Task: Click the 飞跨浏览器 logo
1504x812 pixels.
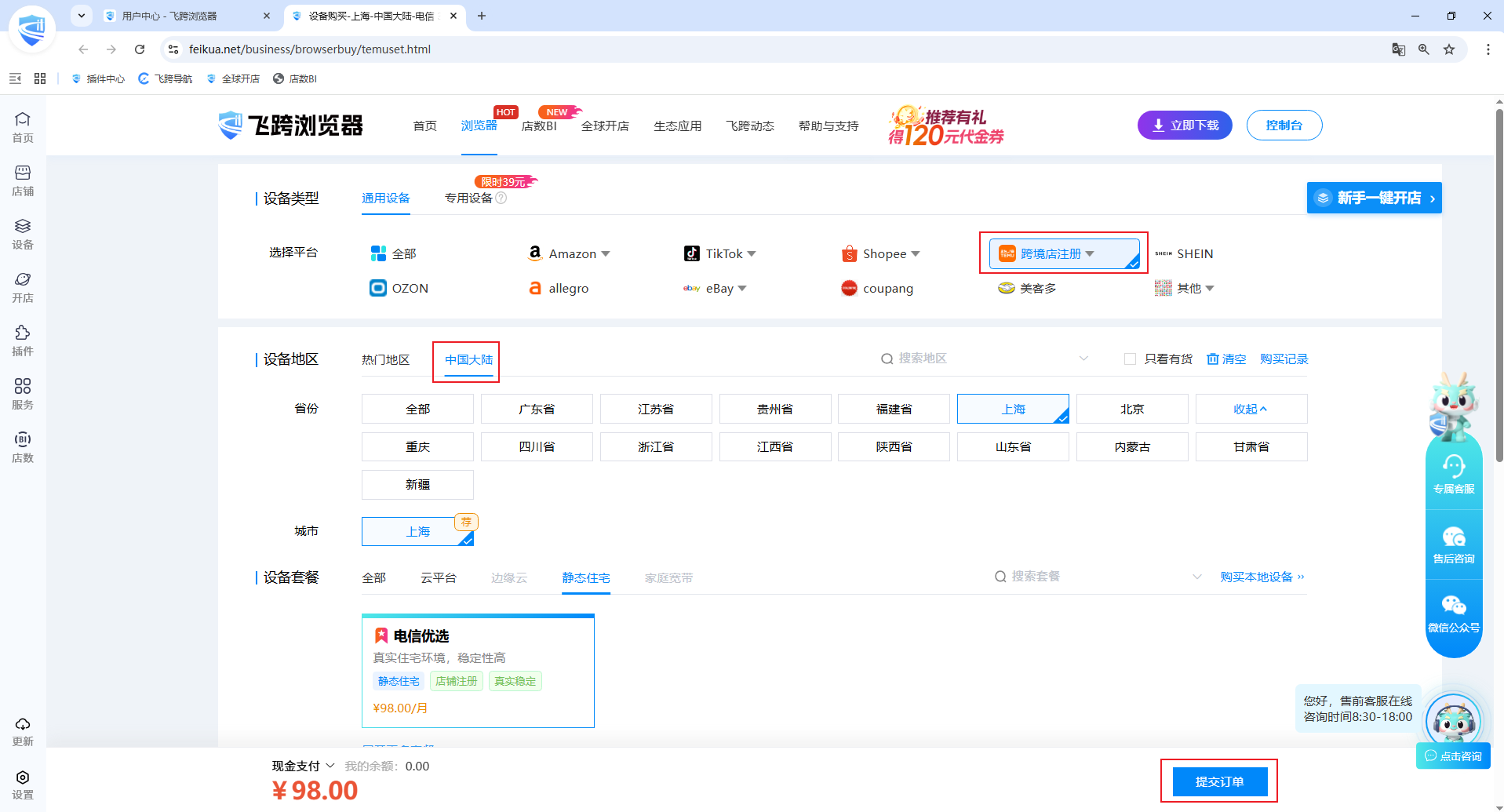Action: pyautogui.click(x=290, y=126)
